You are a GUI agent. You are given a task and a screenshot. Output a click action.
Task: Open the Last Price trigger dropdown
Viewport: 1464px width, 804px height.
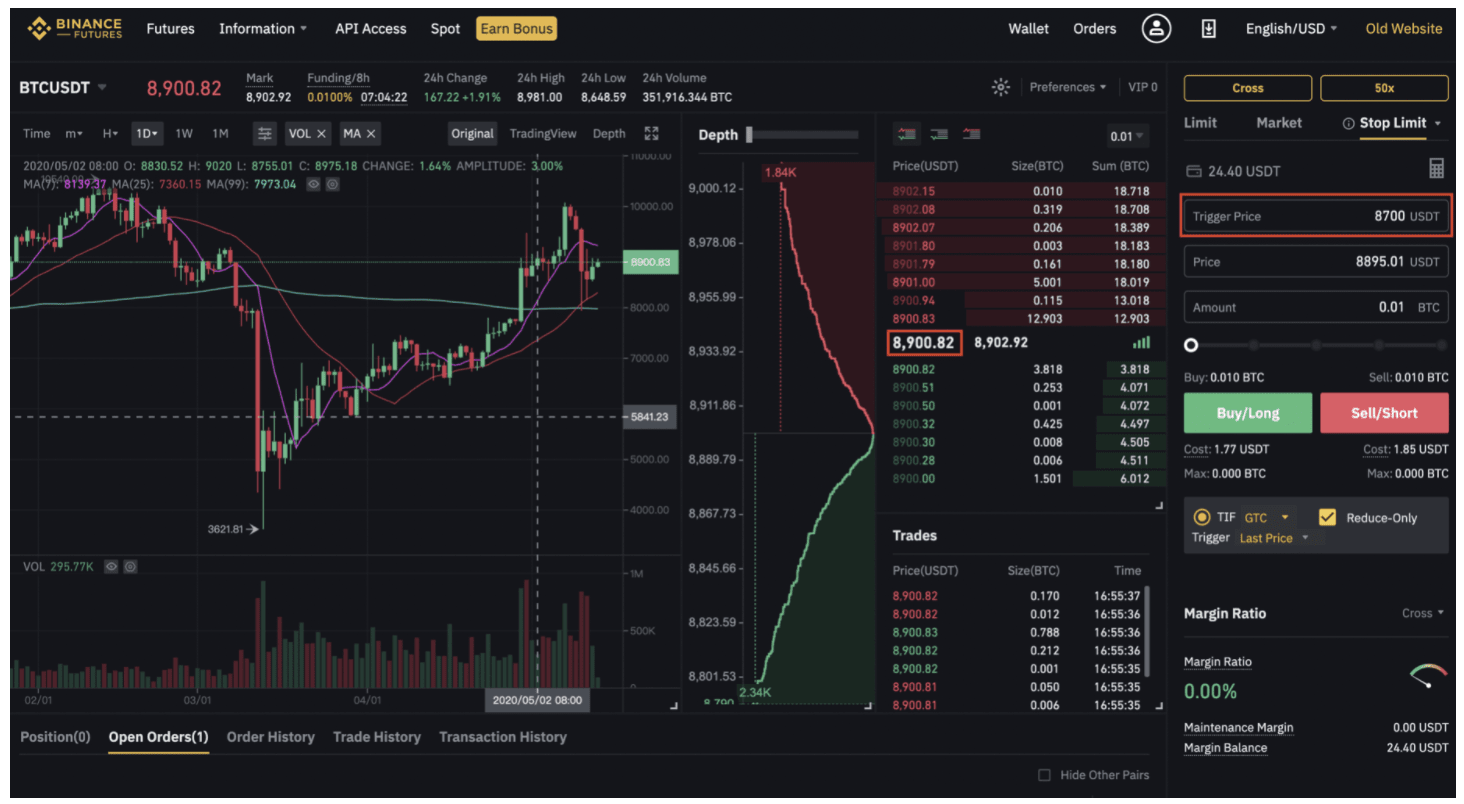pyautogui.click(x=1274, y=538)
